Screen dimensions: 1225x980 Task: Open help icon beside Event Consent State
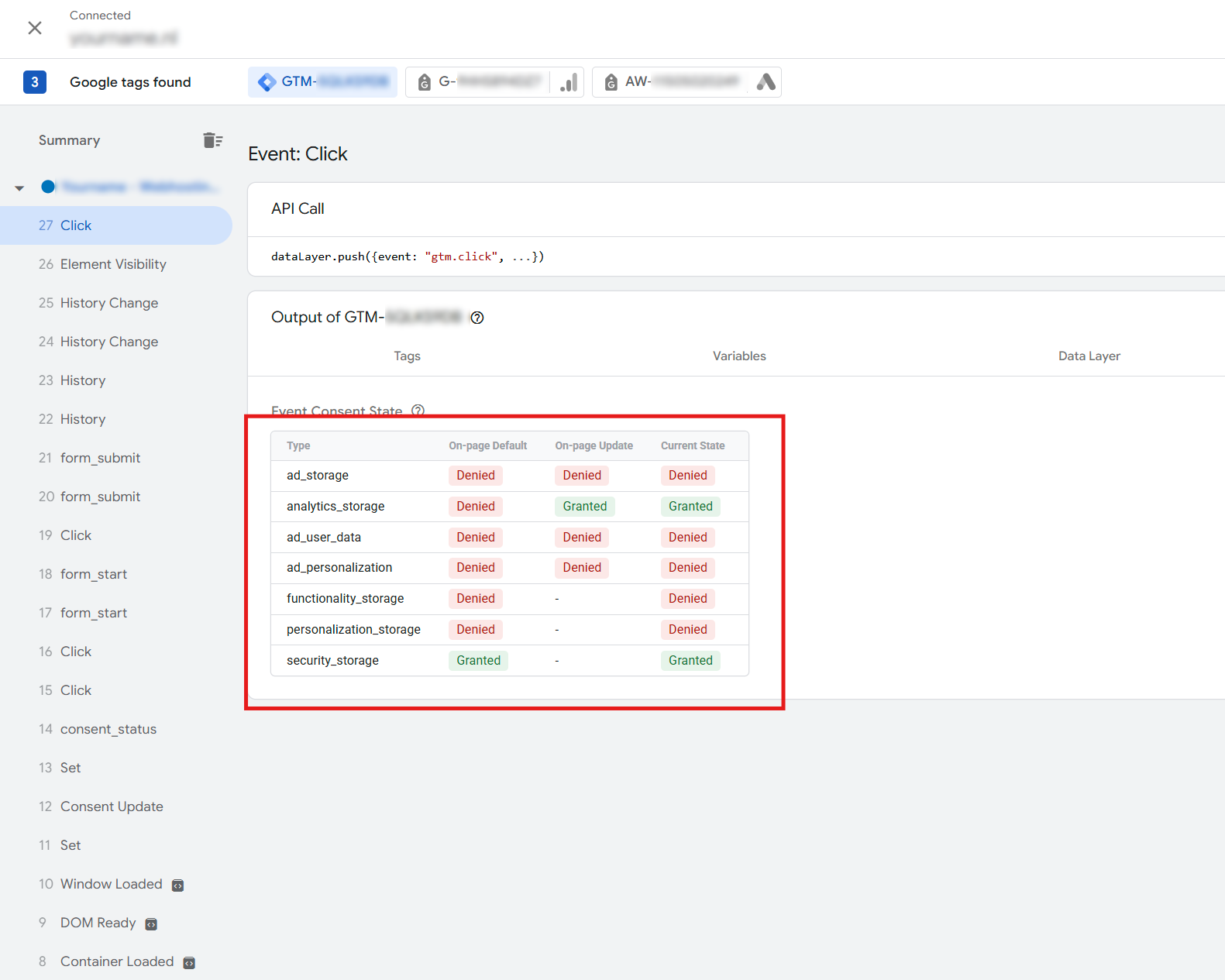[418, 411]
